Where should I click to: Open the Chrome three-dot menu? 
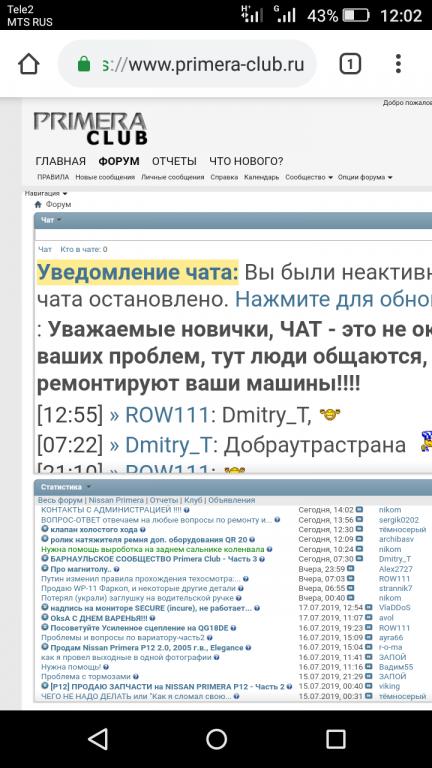398,64
